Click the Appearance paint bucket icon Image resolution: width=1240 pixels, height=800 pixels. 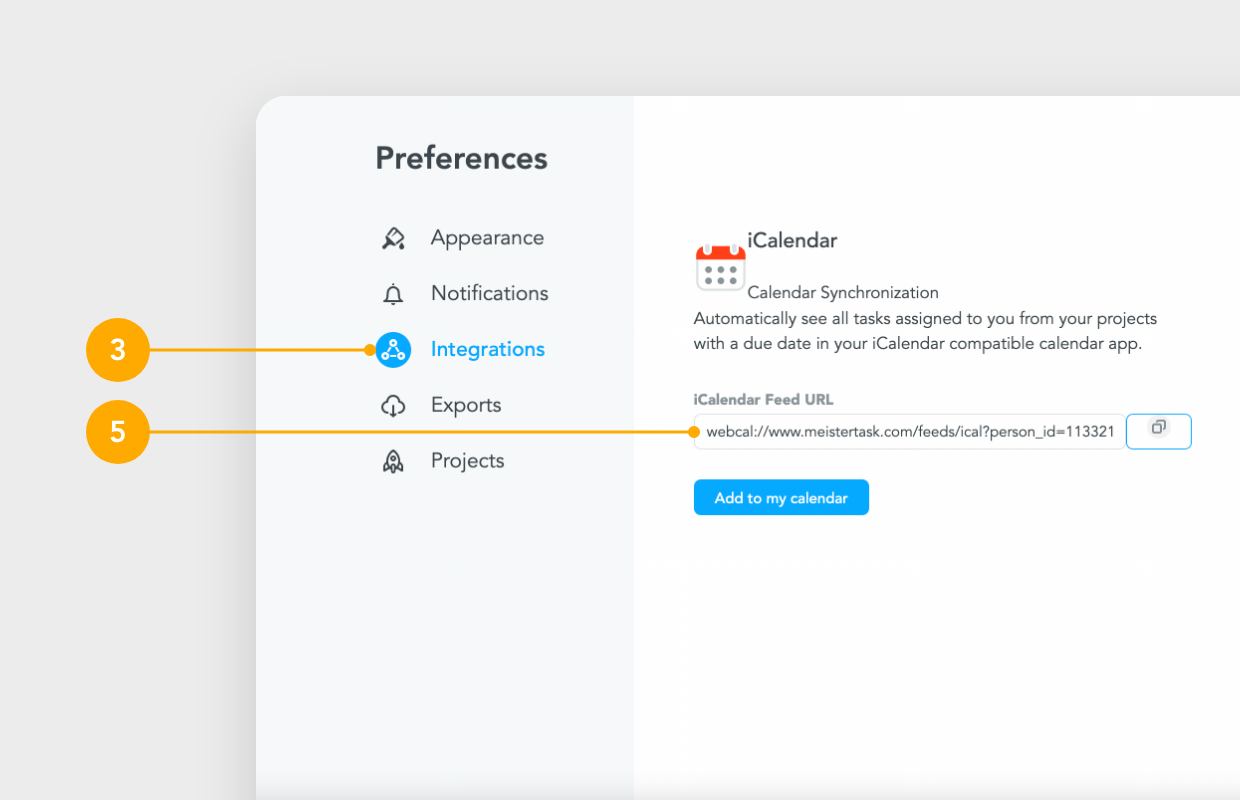(393, 238)
